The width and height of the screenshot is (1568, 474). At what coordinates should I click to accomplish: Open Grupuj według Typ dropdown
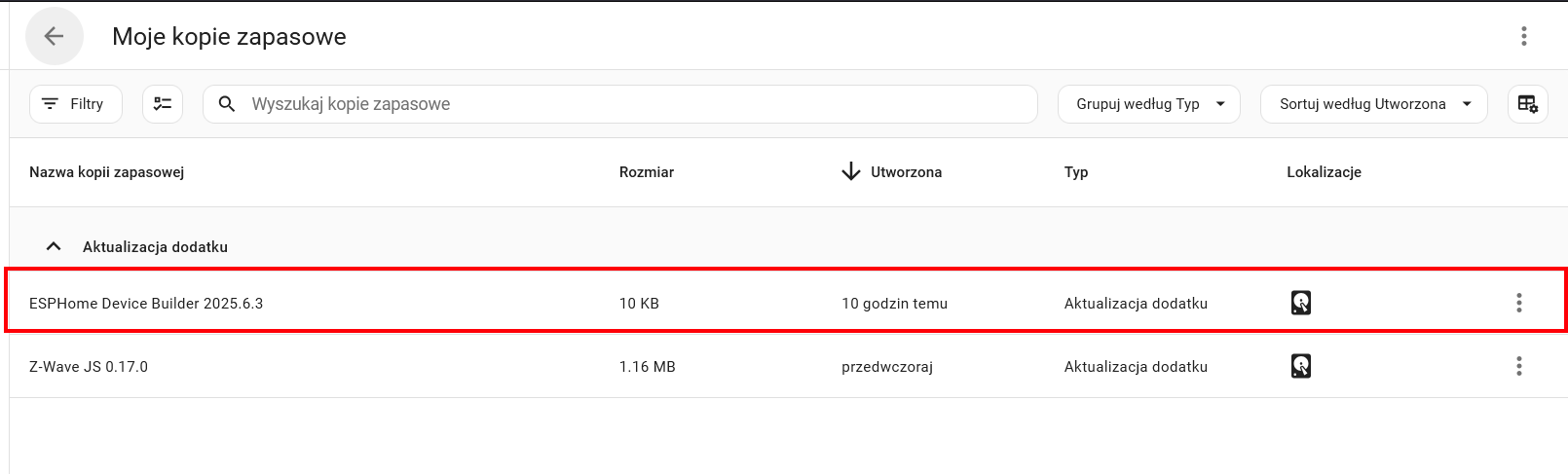1148,104
